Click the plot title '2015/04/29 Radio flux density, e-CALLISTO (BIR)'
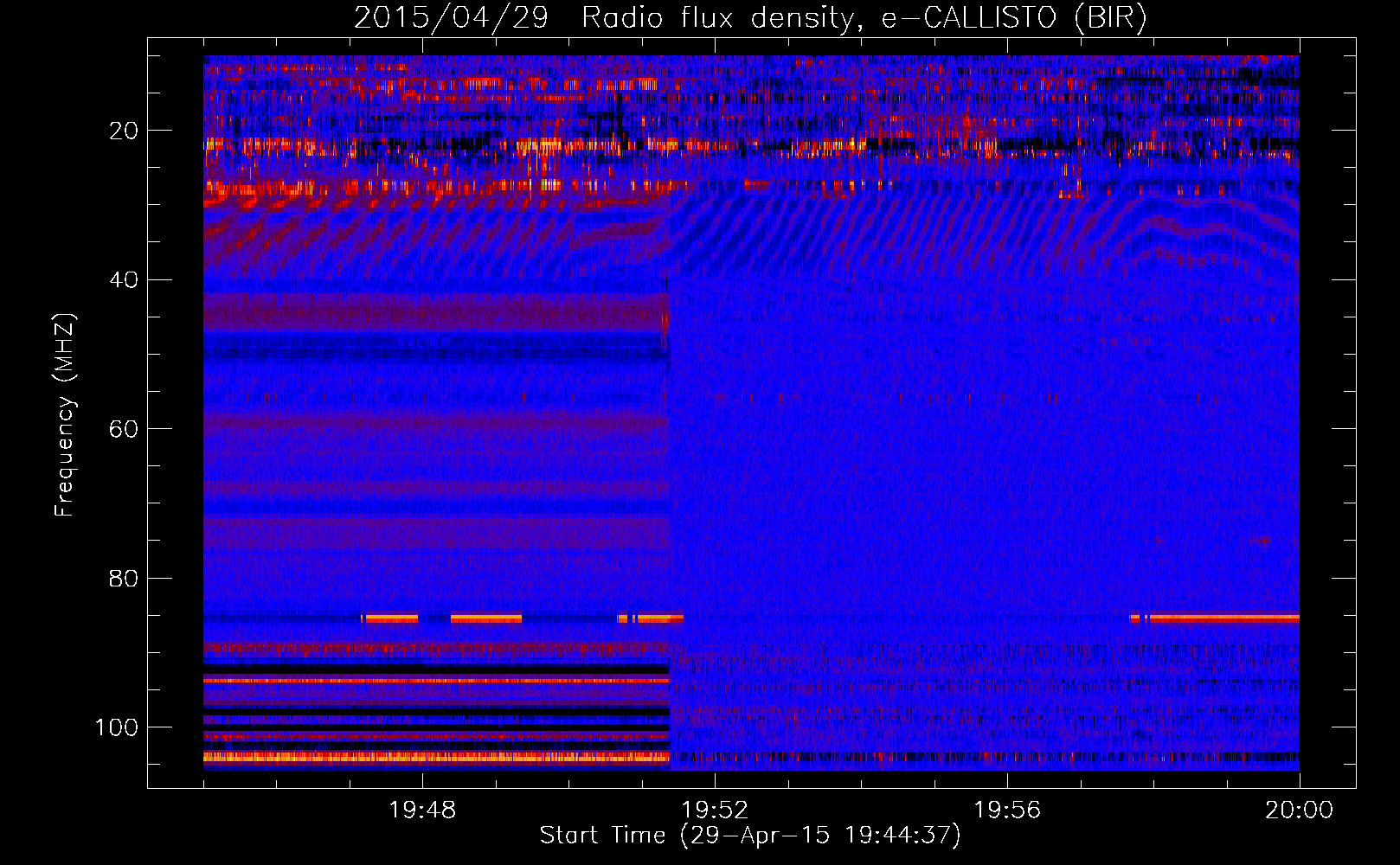This screenshot has height=865, width=1400. coord(750,17)
